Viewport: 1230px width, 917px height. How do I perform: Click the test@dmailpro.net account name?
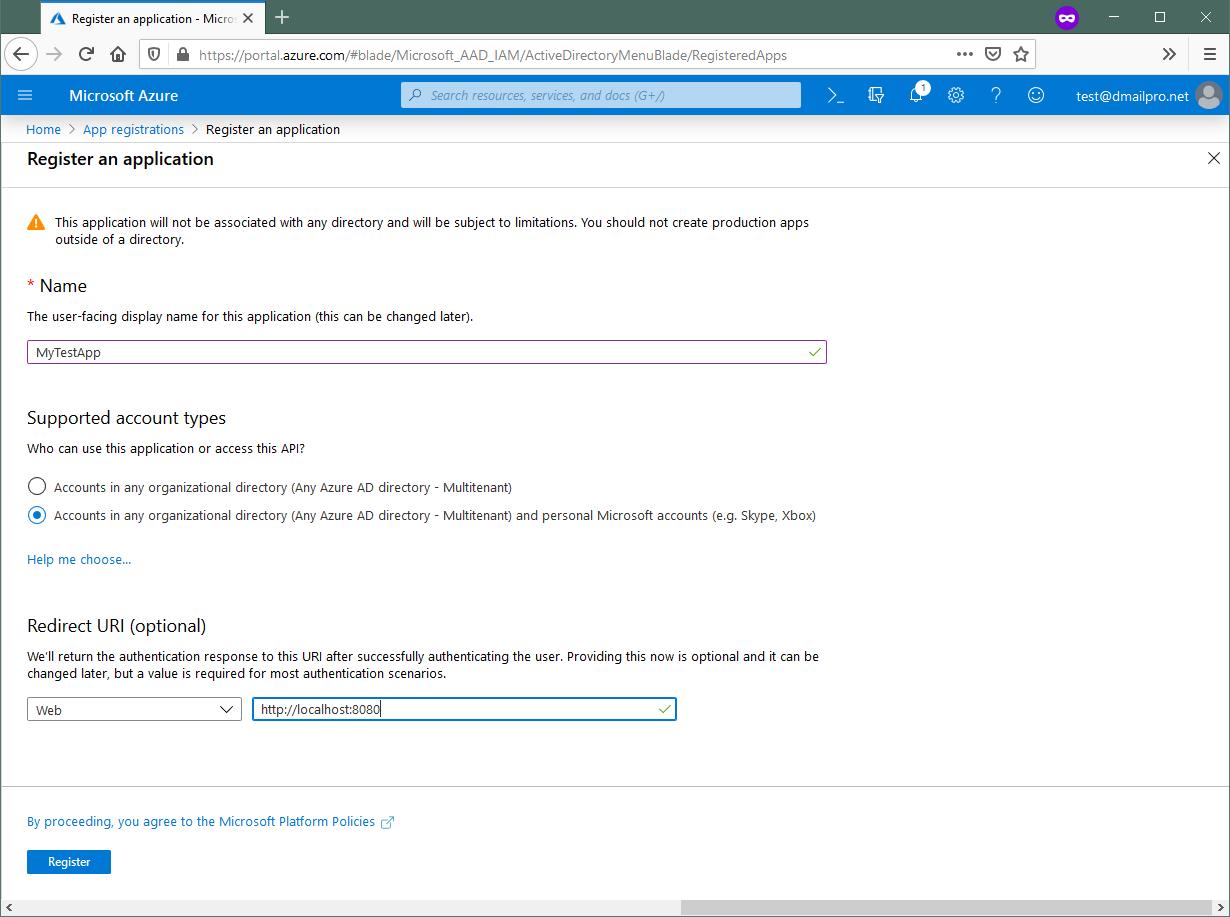pyautogui.click(x=1132, y=96)
